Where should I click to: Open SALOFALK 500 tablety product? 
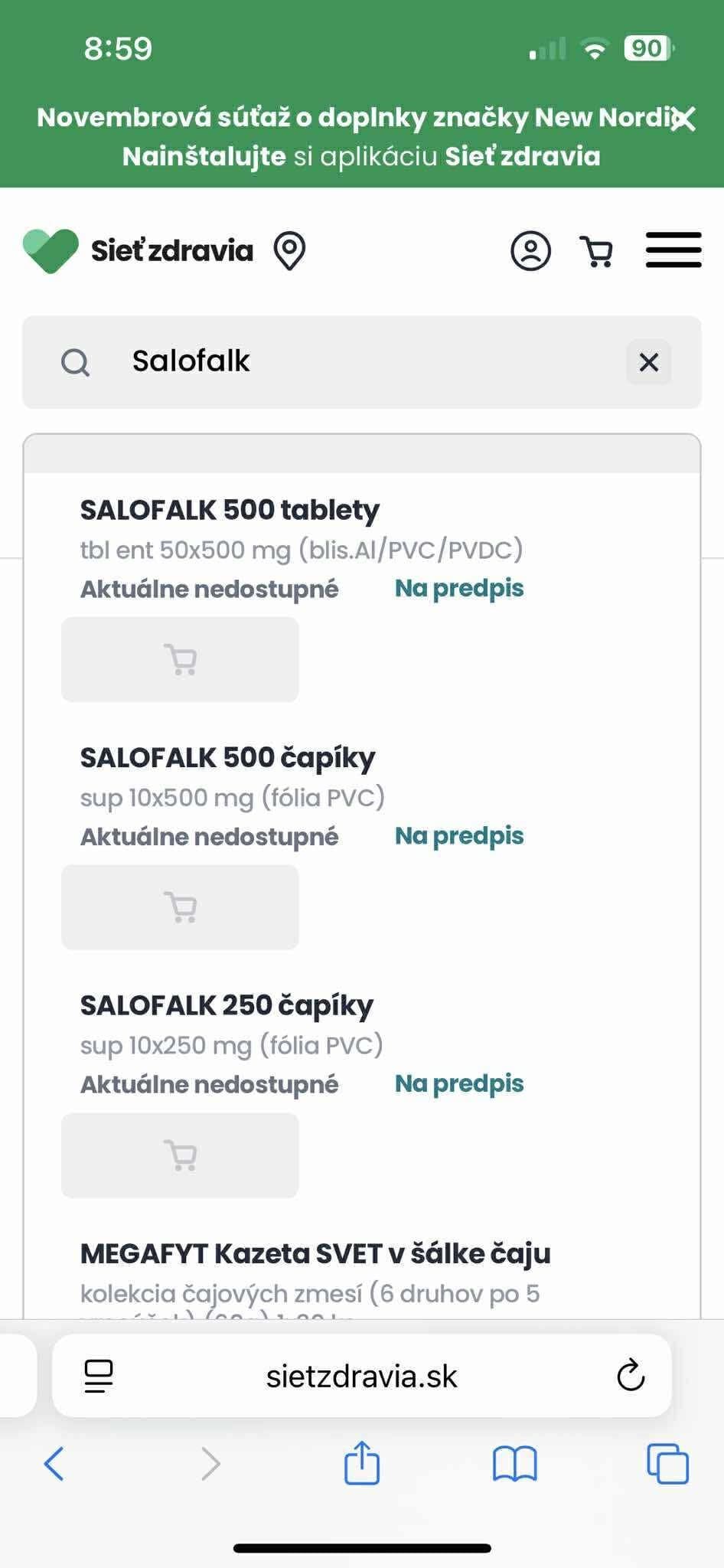[x=230, y=510]
